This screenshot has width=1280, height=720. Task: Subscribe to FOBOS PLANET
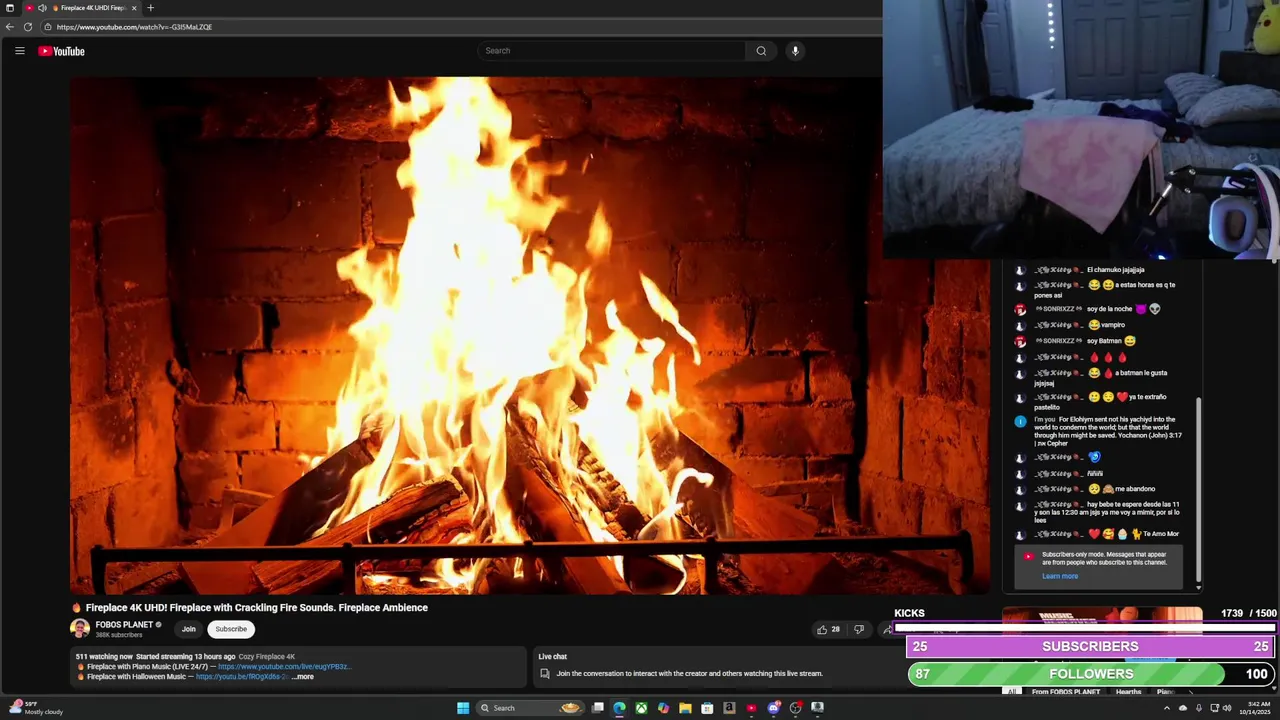click(x=231, y=629)
